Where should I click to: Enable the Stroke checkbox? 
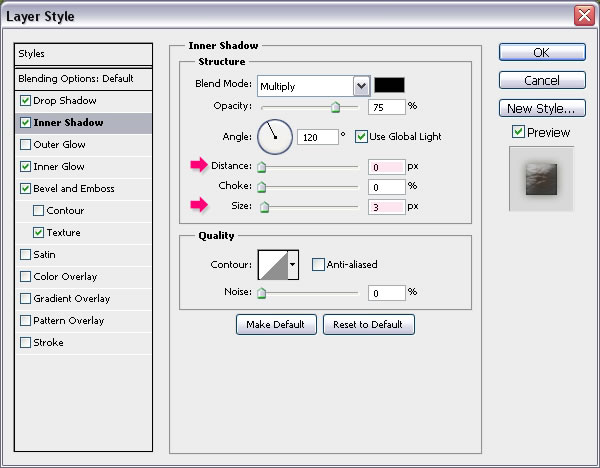click(x=25, y=342)
